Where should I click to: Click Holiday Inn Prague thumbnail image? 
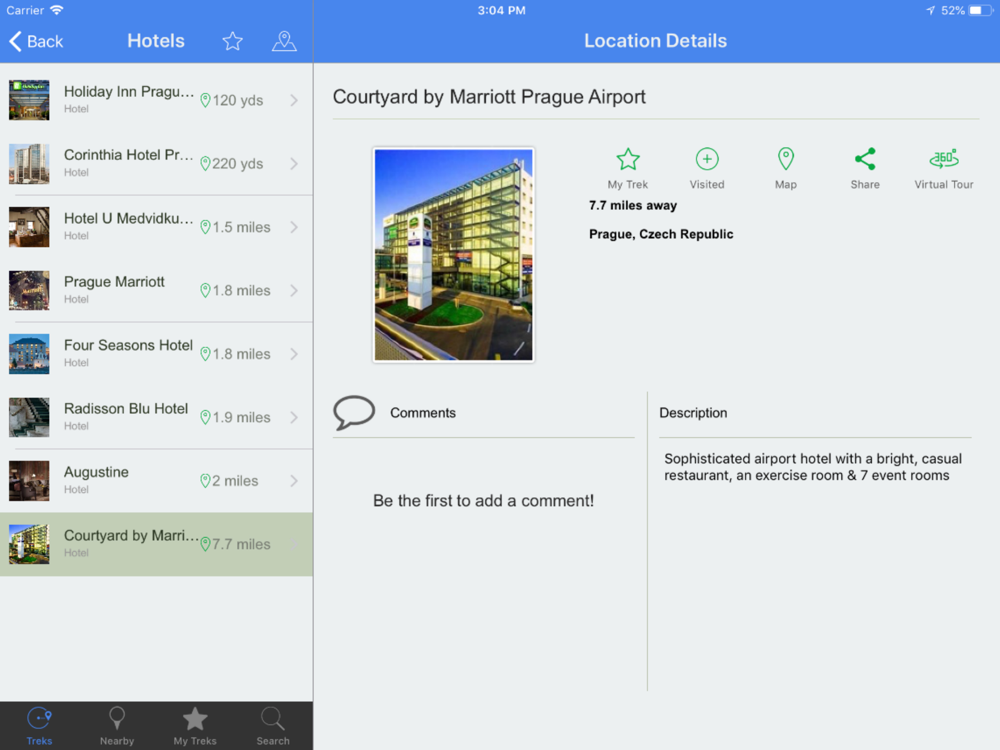click(x=29, y=100)
